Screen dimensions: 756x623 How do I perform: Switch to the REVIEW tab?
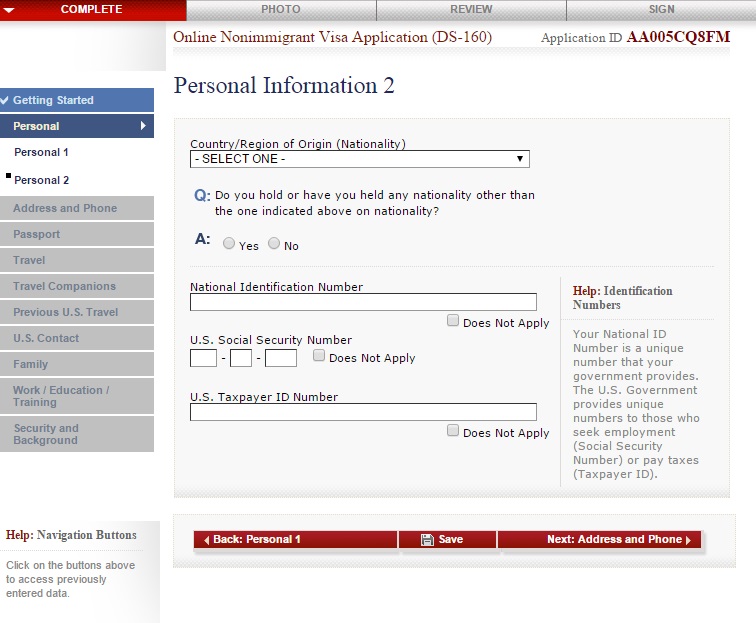471,10
